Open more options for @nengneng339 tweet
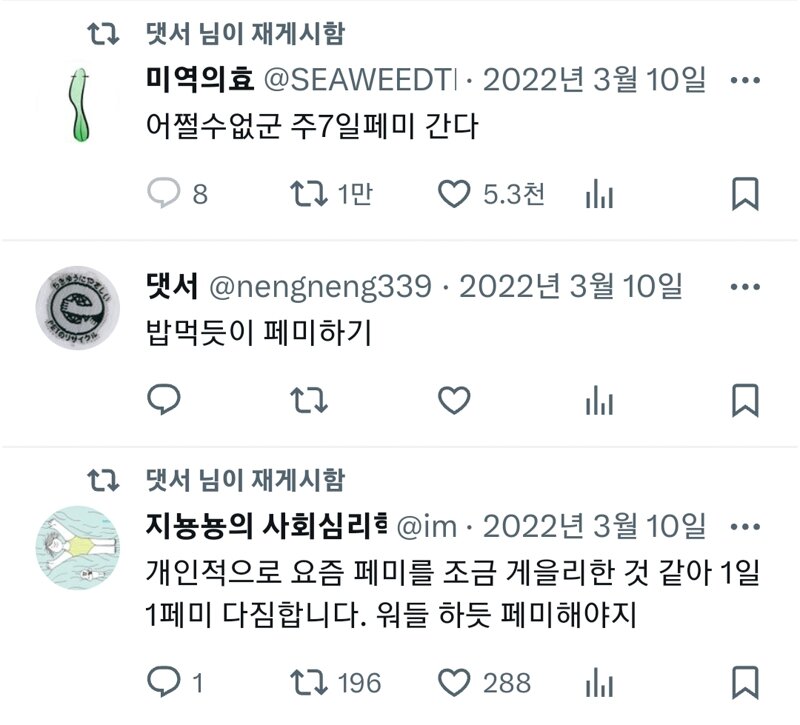Screen dimensions: 800x725 pyautogui.click(x=745, y=287)
